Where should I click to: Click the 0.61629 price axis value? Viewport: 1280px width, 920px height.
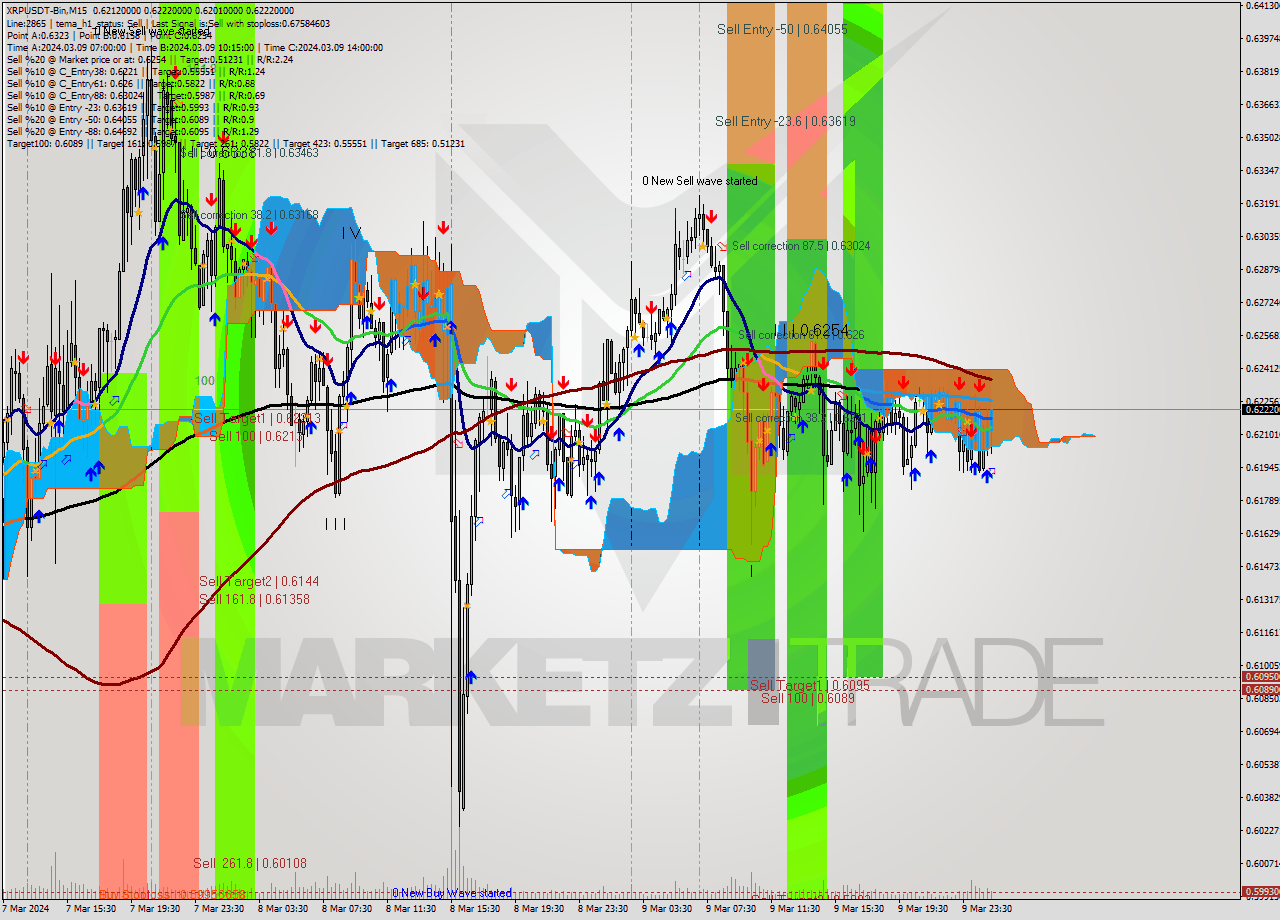pyautogui.click(x=1262, y=534)
